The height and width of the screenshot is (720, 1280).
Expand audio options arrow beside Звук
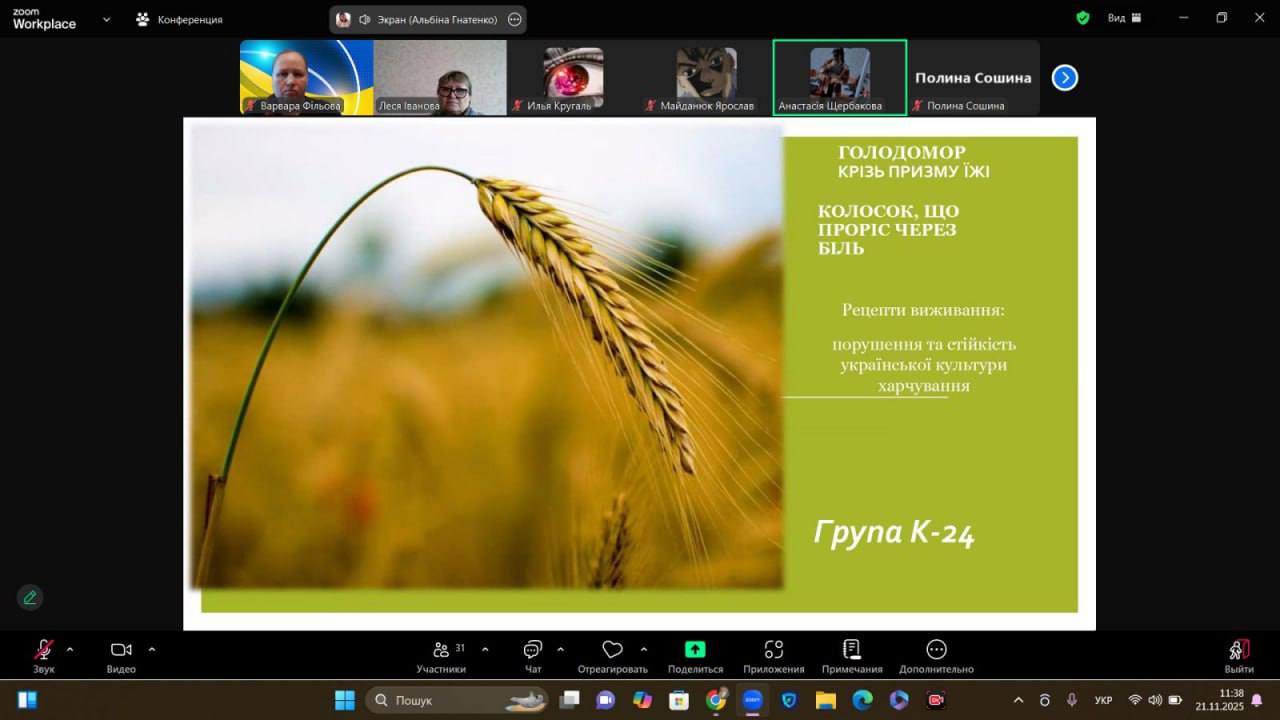pos(70,649)
